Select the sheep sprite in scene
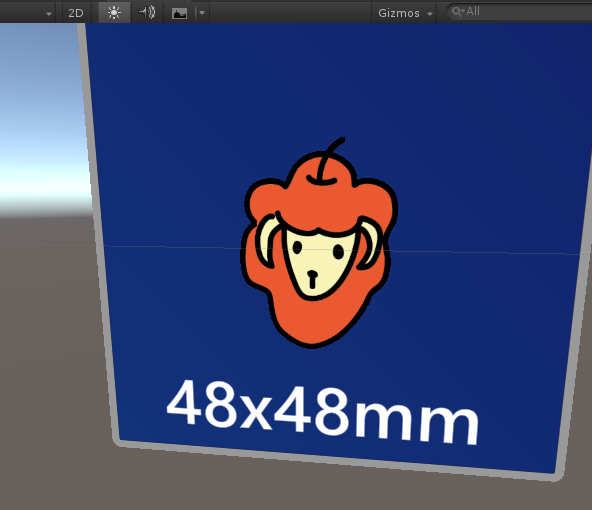Viewport: 592px width, 510px height. pos(319,243)
